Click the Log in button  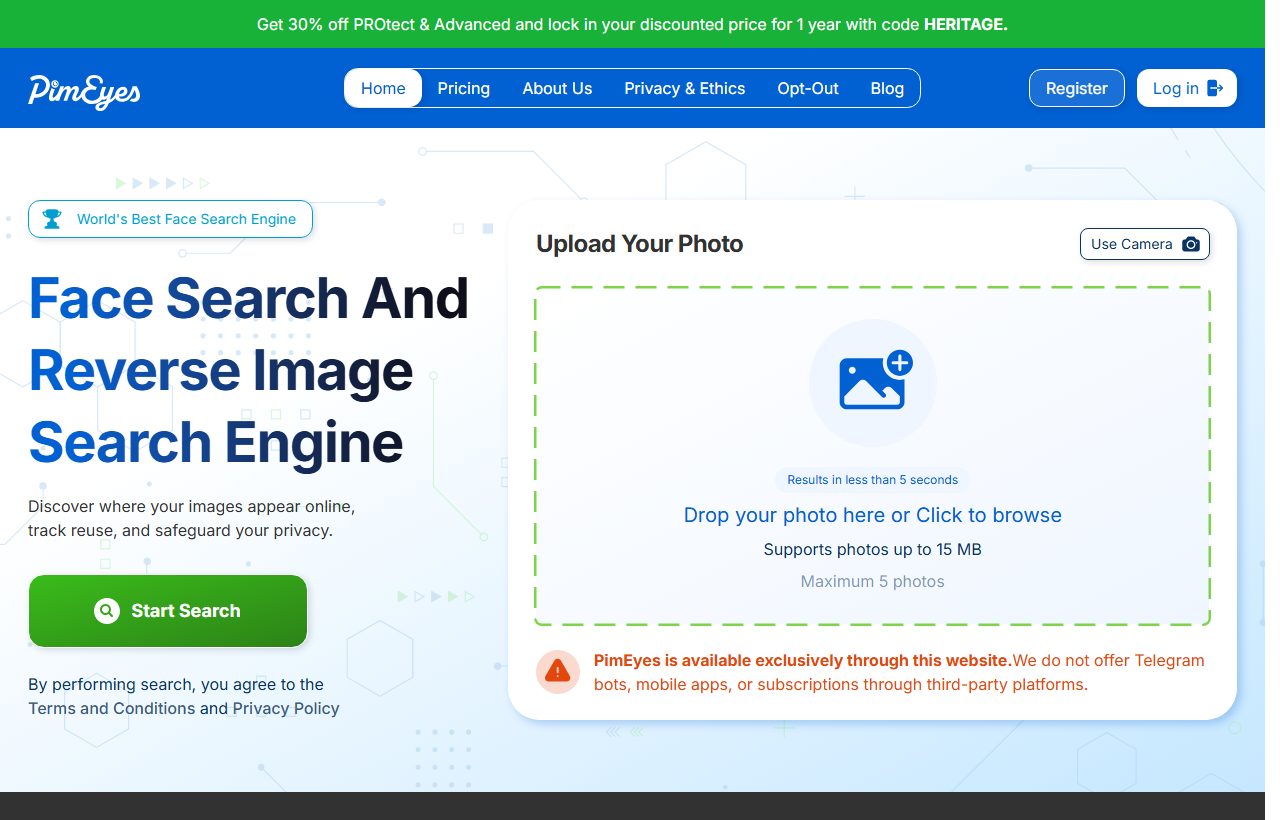[x=1187, y=88]
